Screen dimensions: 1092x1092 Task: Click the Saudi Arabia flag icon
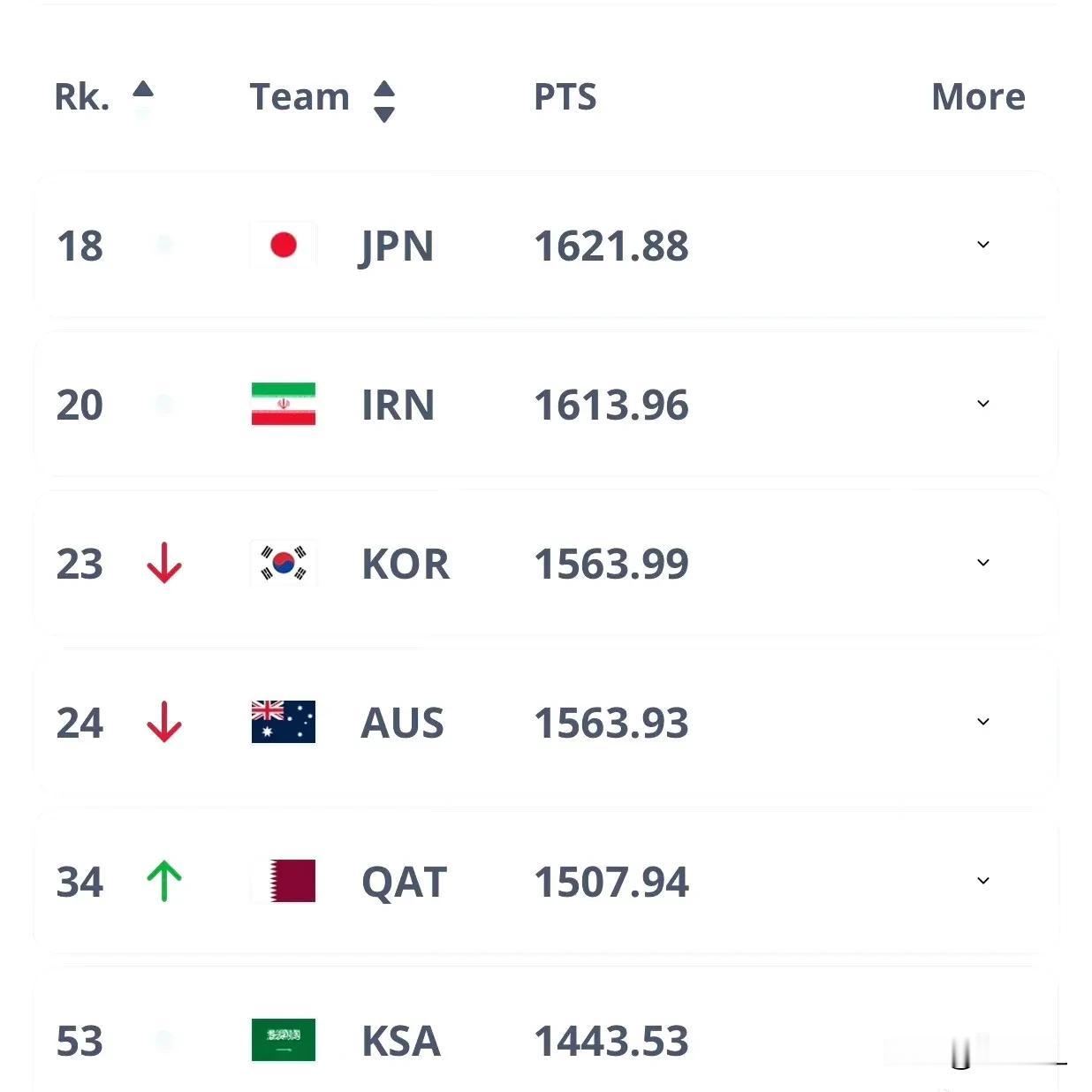[x=283, y=1040]
